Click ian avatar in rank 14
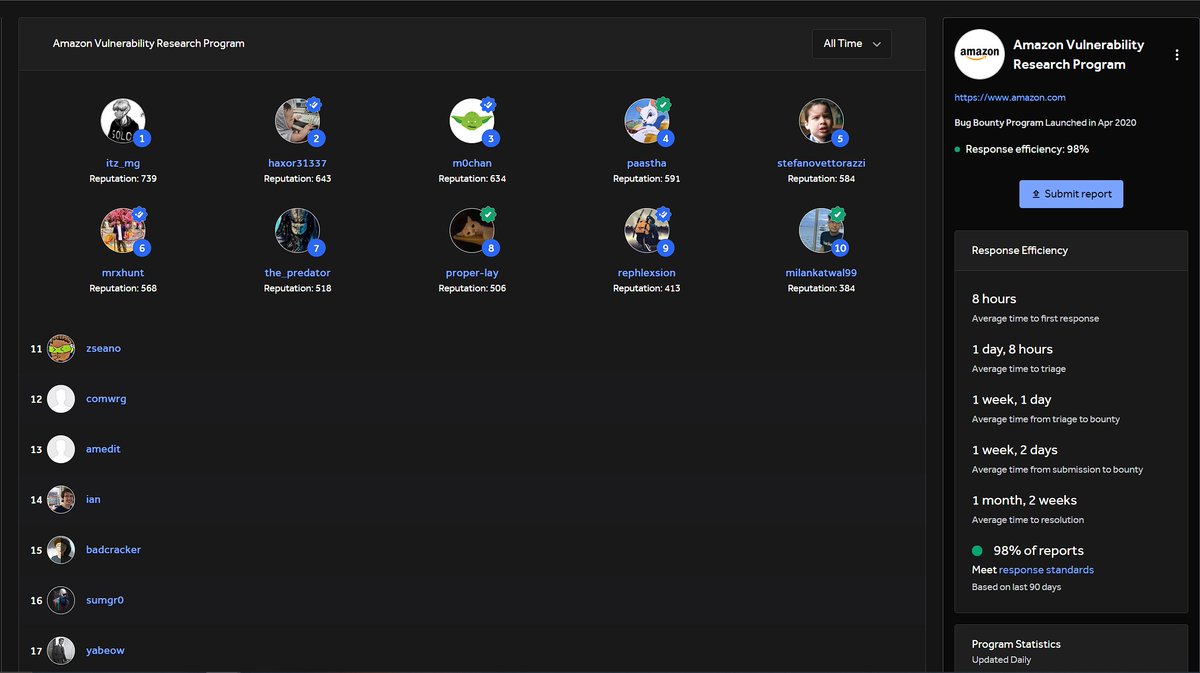The height and width of the screenshot is (673, 1200). pyautogui.click(x=61, y=499)
